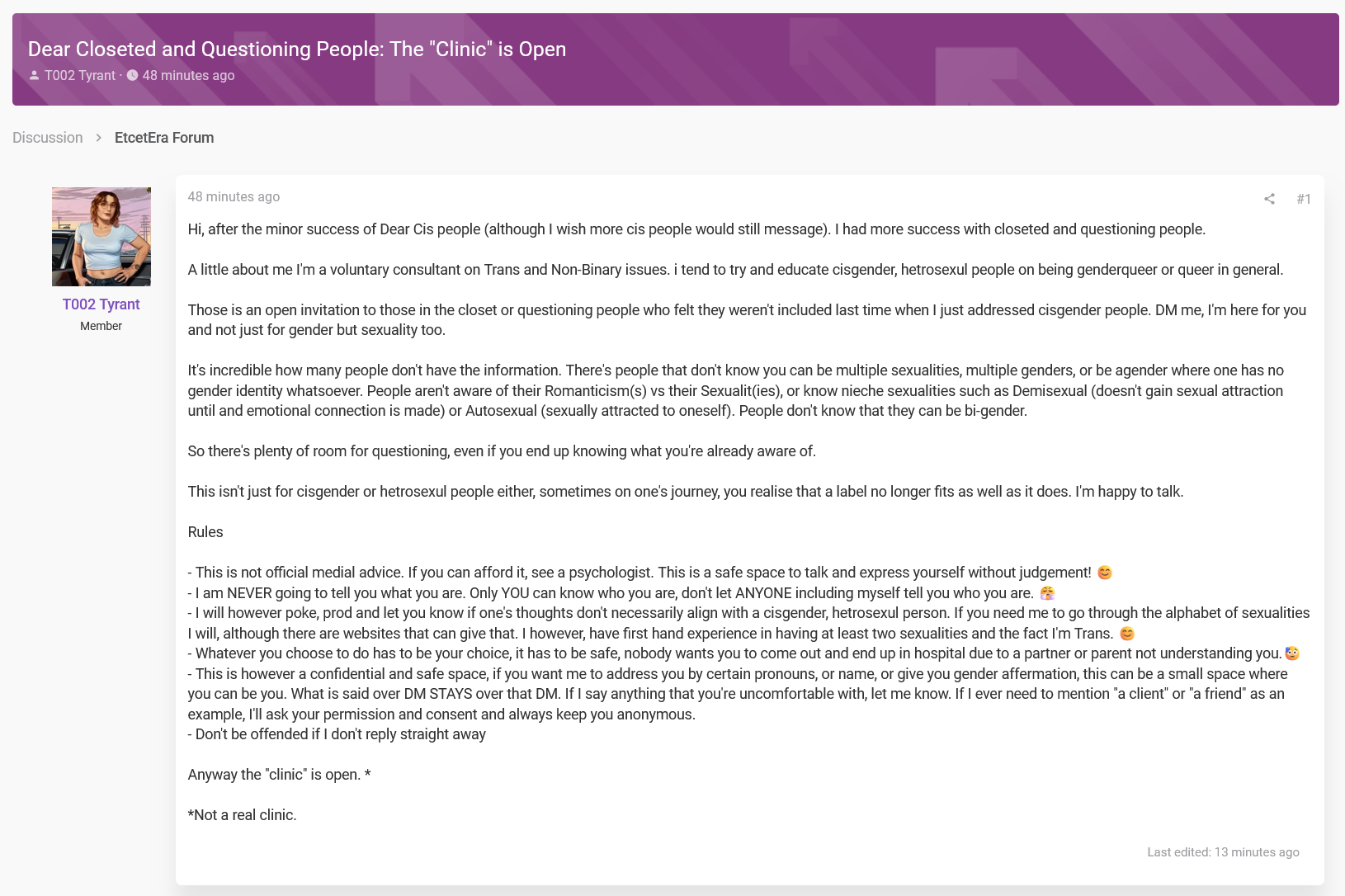The width and height of the screenshot is (1345, 896).
Task: Click the author name T002 Tyrant in the header
Action: (x=80, y=76)
